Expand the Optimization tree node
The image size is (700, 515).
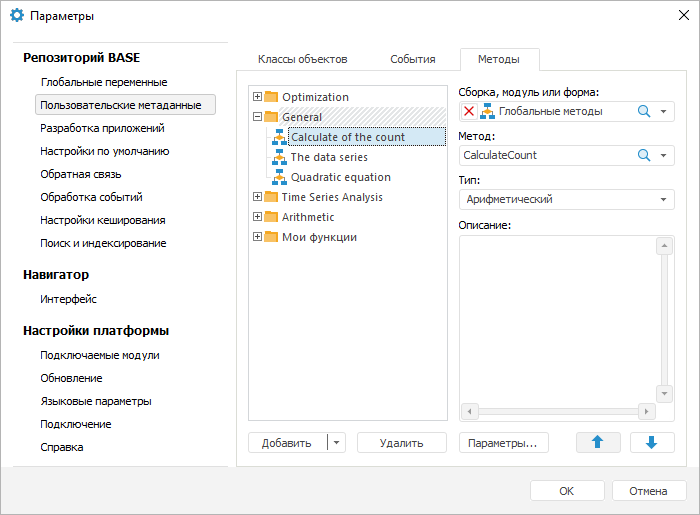257,97
